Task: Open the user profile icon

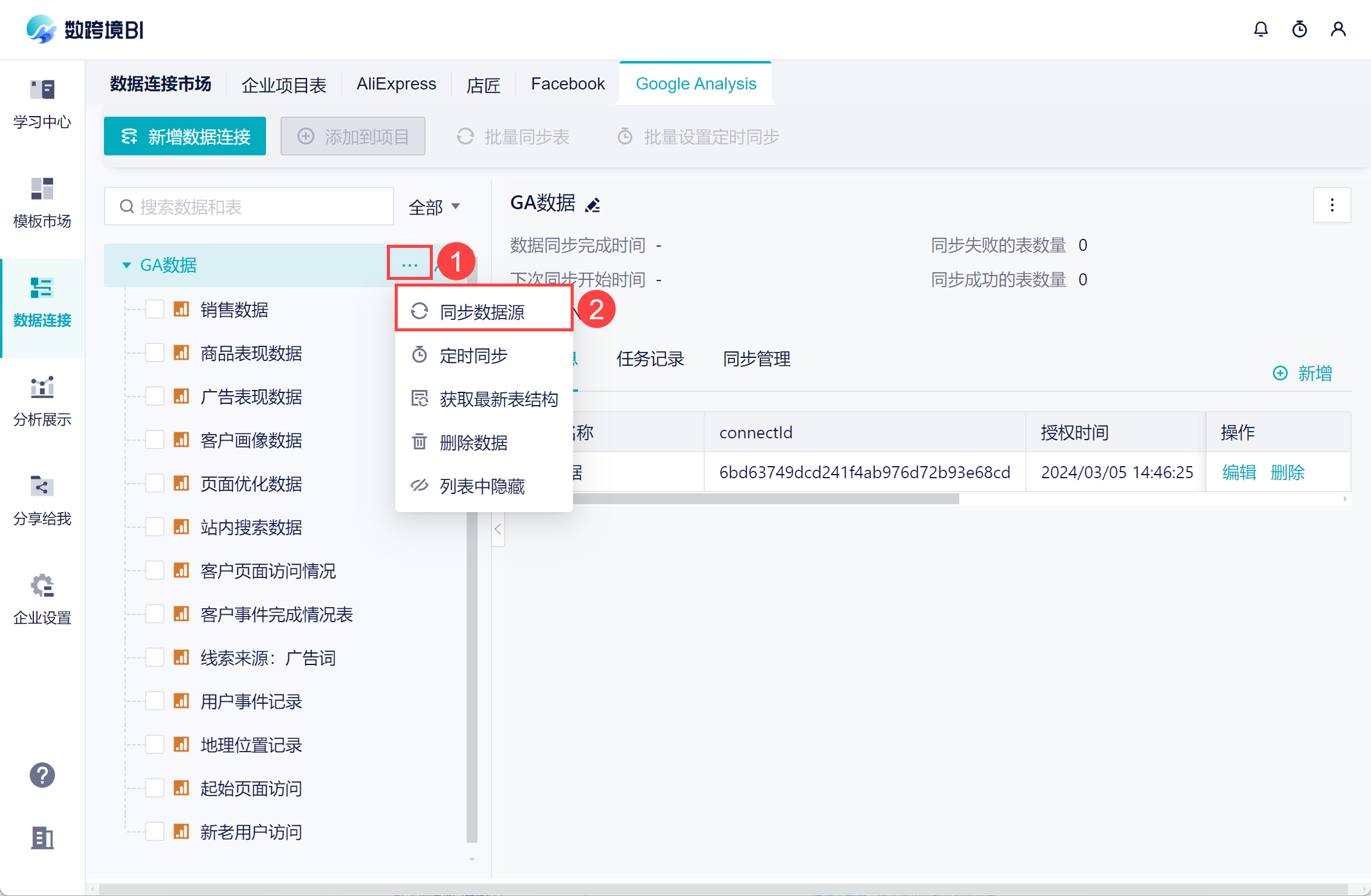Action: coord(1338,29)
